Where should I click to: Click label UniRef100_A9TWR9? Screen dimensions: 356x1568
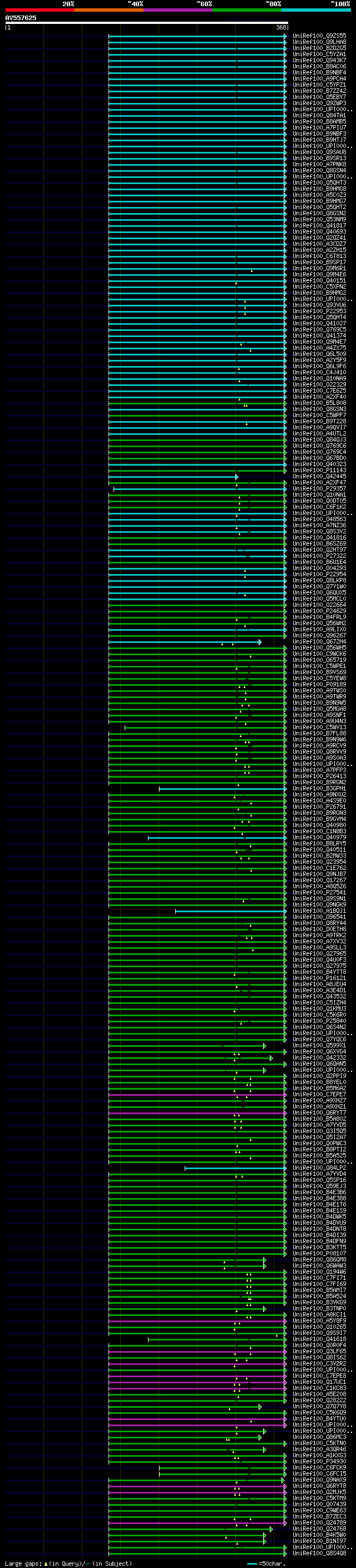point(319,696)
